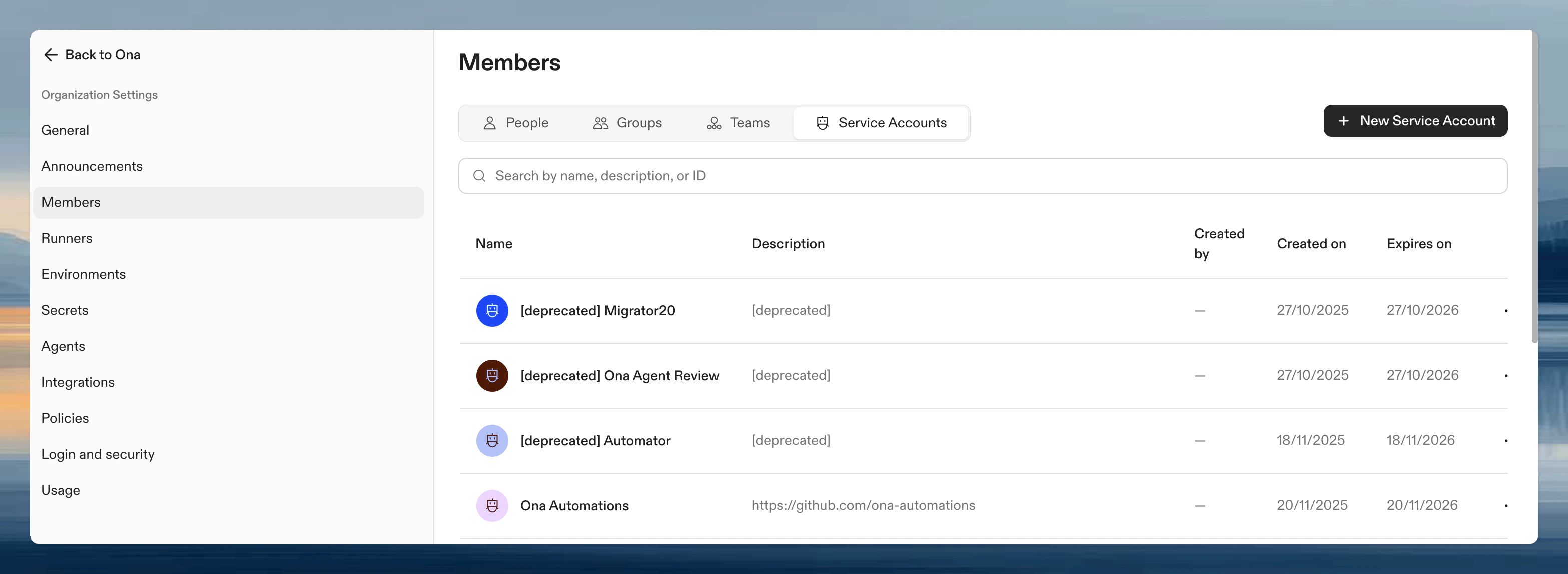Click the person icon on the People tab
The image size is (1568, 574).
point(489,123)
